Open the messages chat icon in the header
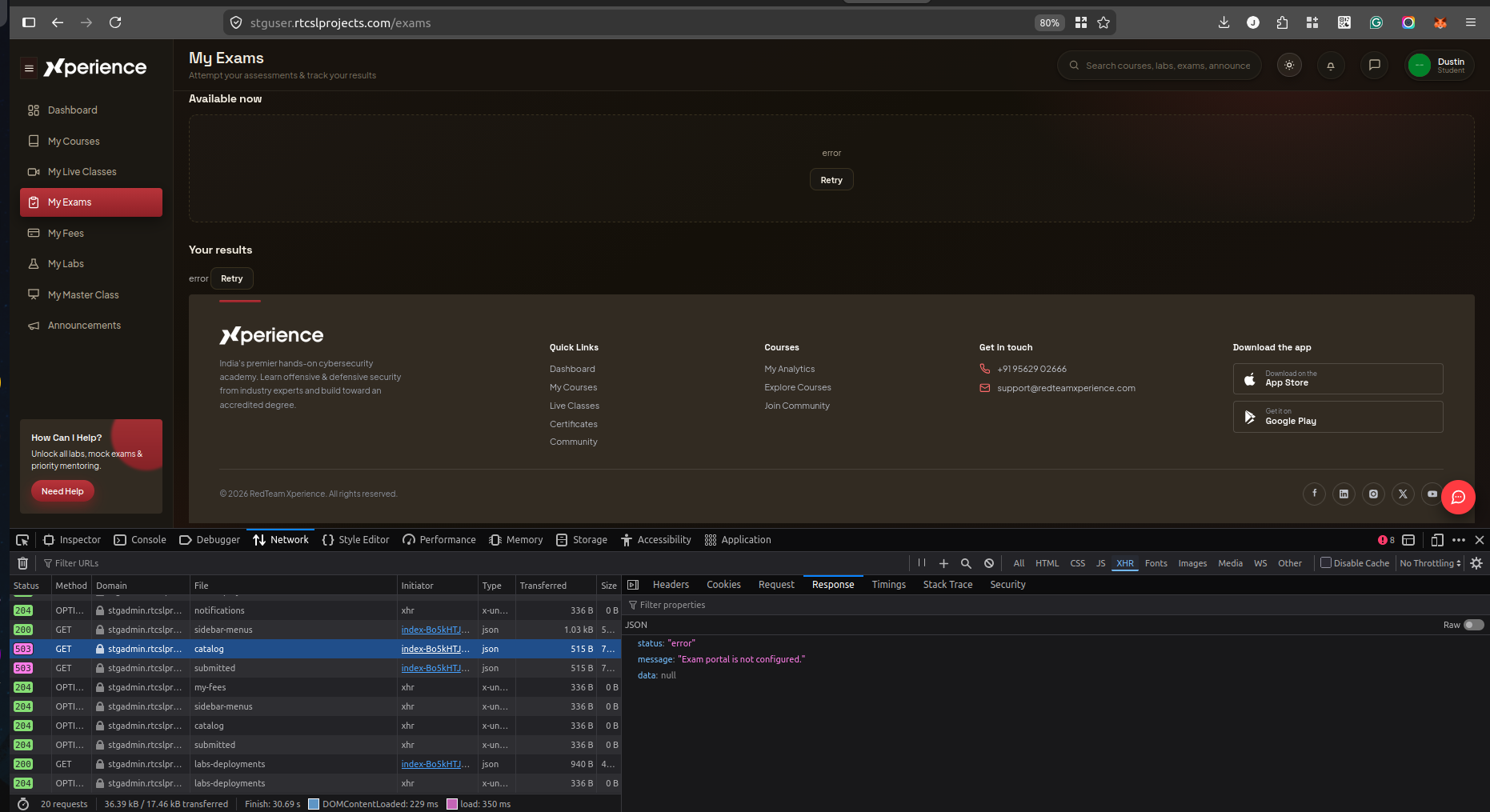This screenshot has height=812, width=1490. (x=1374, y=66)
